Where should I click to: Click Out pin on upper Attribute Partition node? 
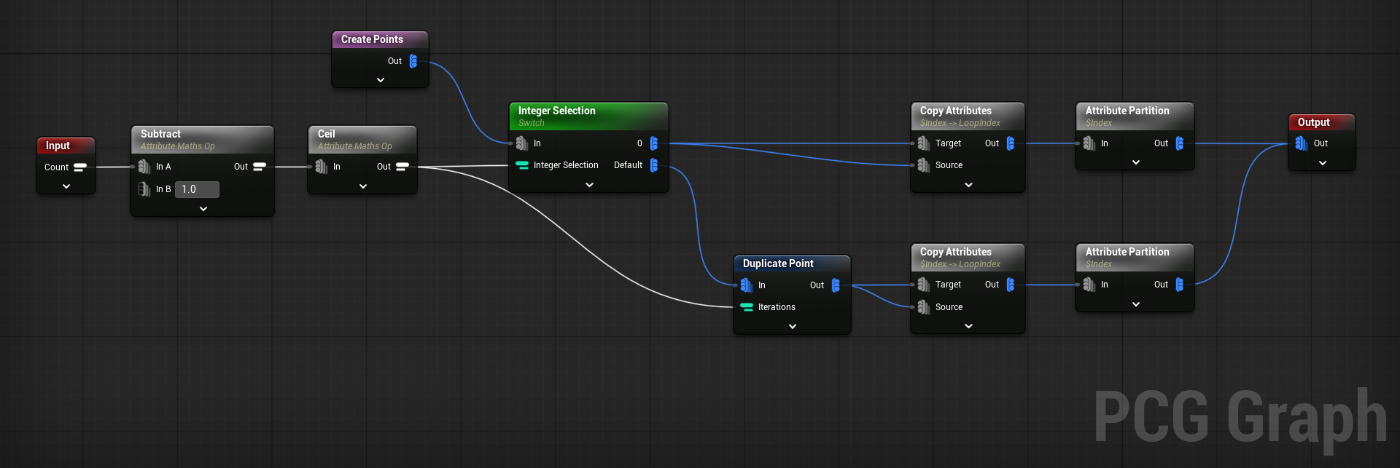pos(1180,143)
